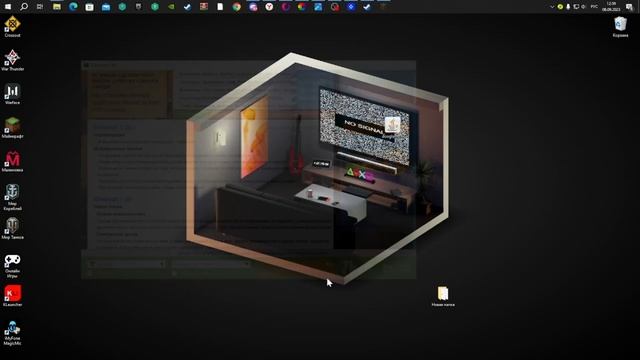The height and width of the screenshot is (360, 640).
Task: Open the War Thunder desktop shortcut
Action: pos(12,60)
